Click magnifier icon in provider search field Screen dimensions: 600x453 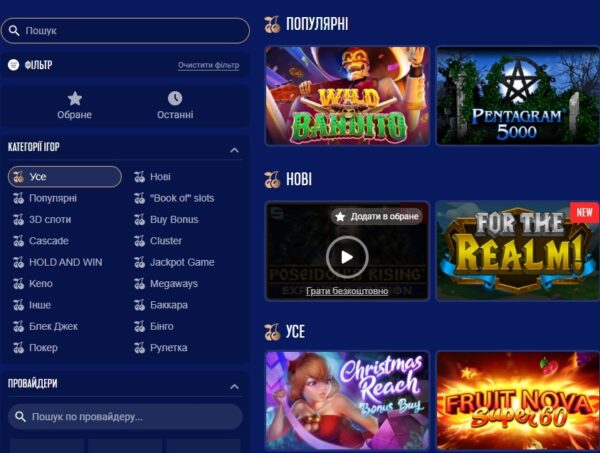20,417
